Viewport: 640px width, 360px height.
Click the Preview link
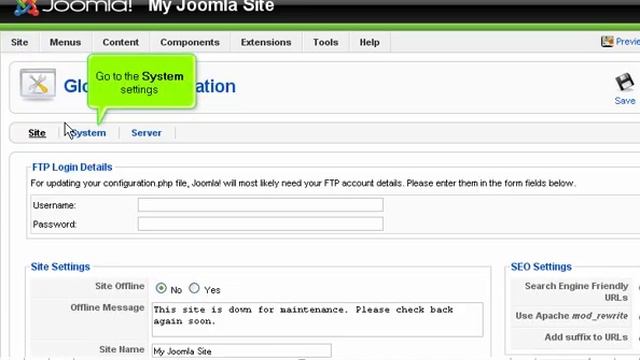click(x=628, y=41)
